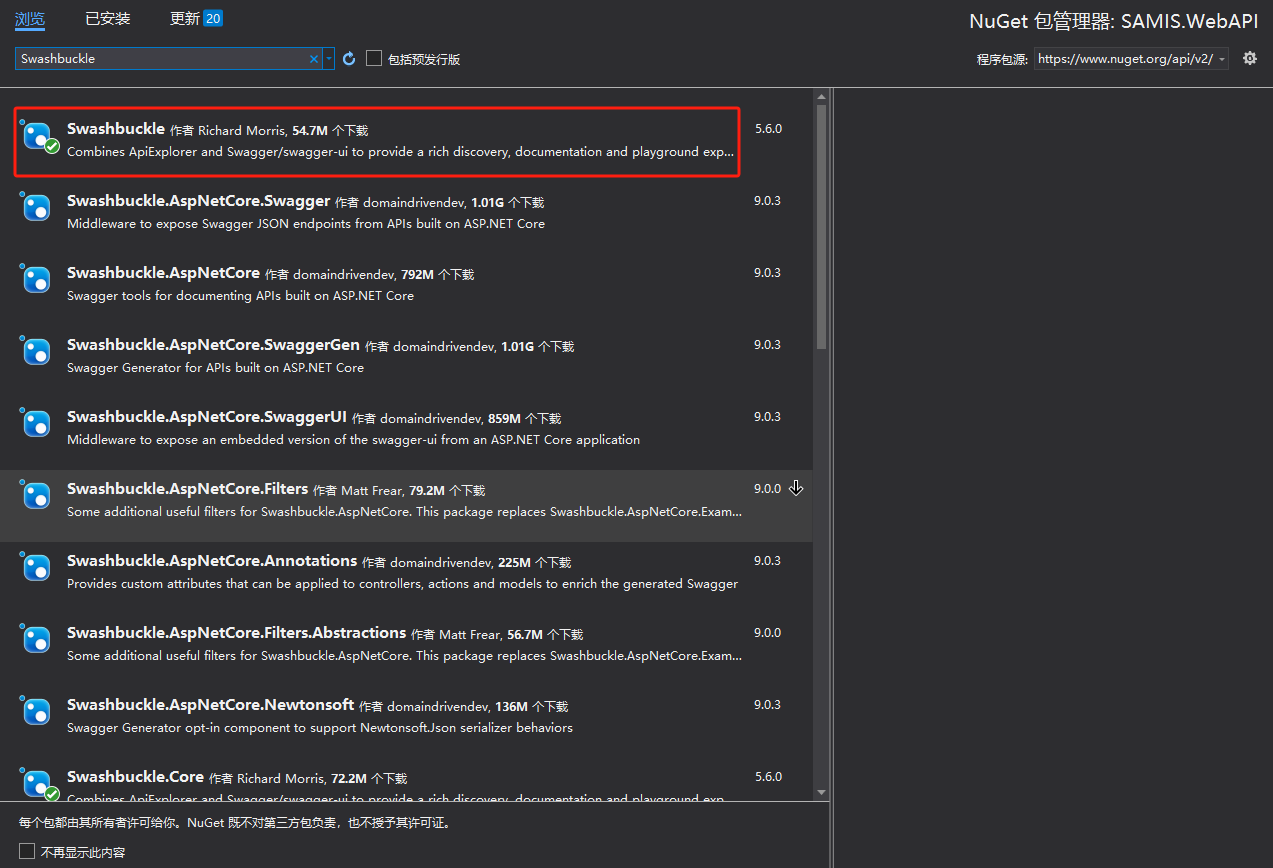The height and width of the screenshot is (868, 1273).
Task: Click the Swashbuckle.AspNetCore.Newtonsoft package icon
Action: coord(37,712)
